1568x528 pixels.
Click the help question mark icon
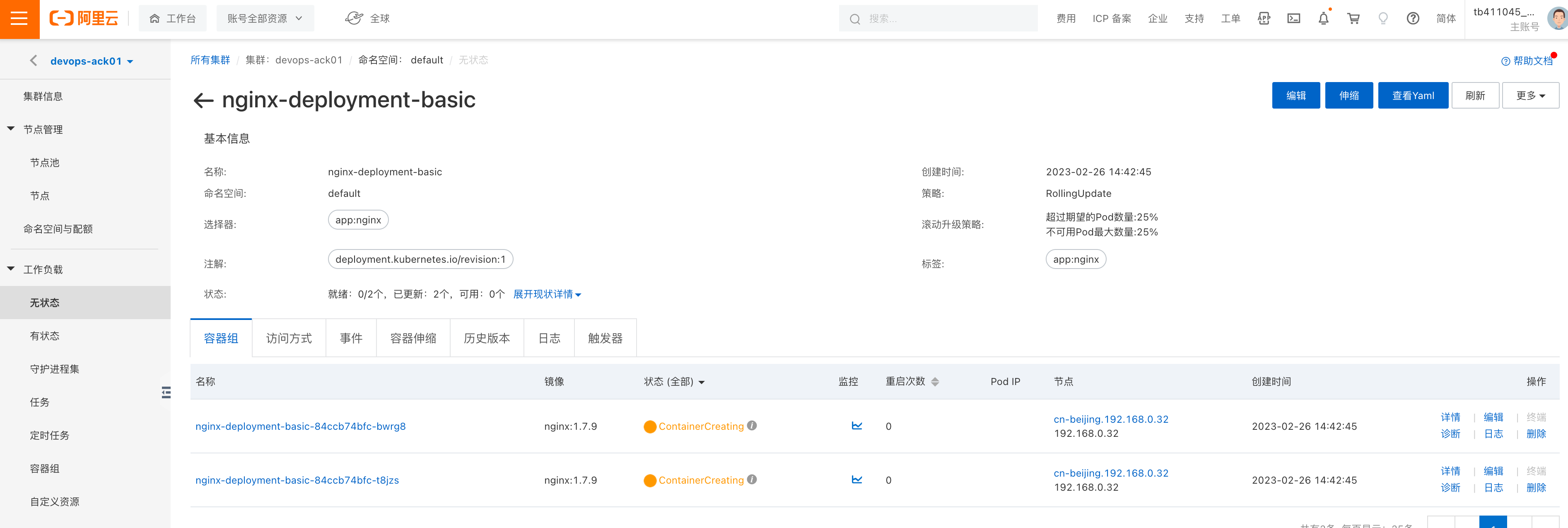[1413, 19]
